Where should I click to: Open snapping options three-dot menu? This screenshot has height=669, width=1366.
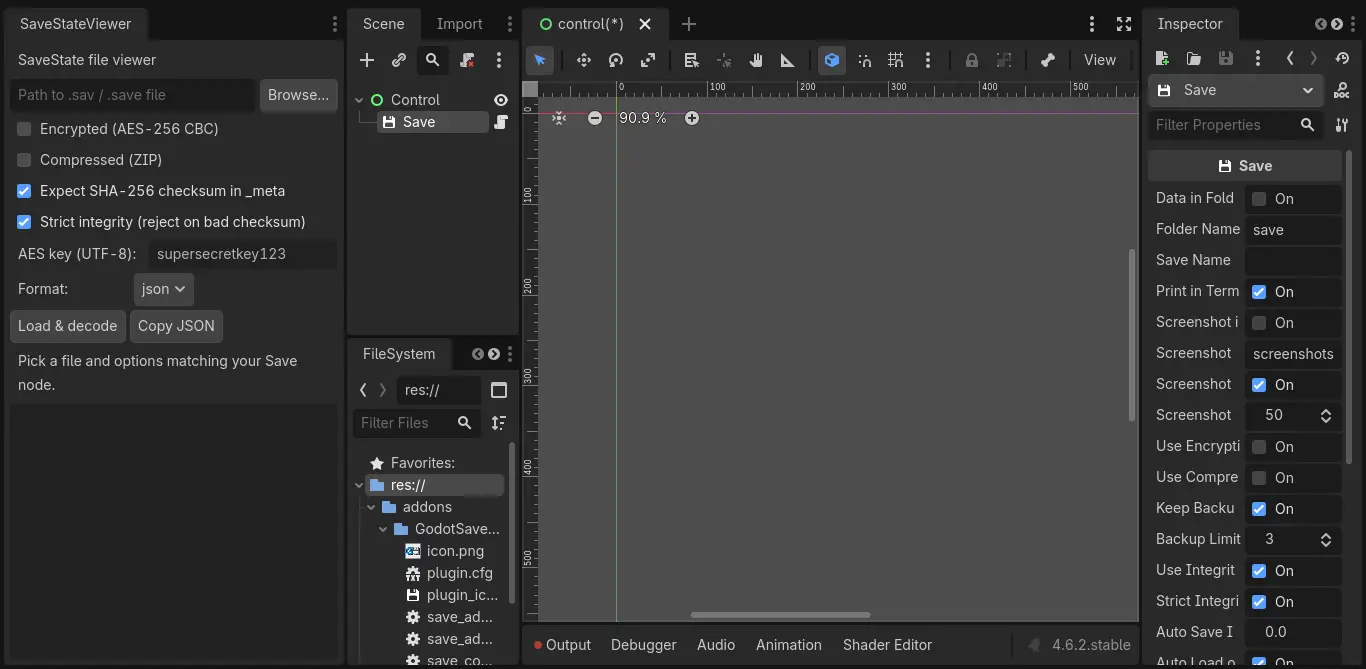click(x=926, y=60)
